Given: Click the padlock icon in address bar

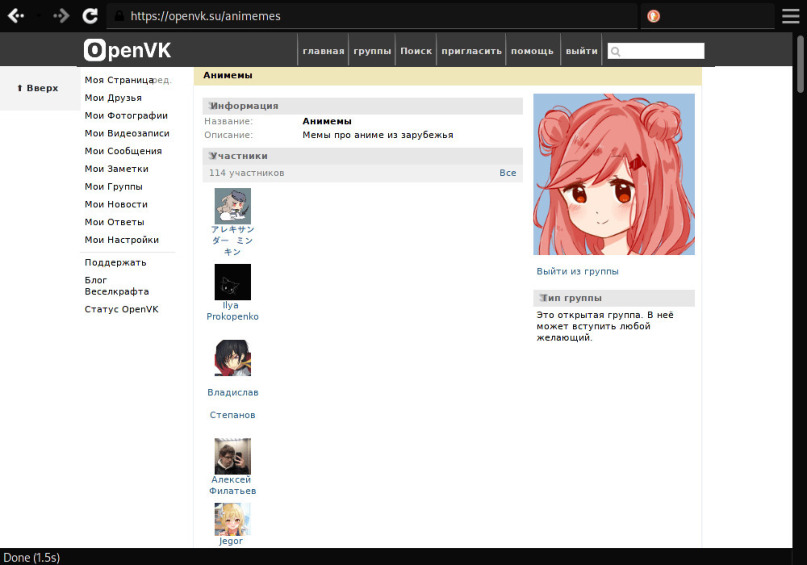Looking at the screenshot, I should (119, 16).
